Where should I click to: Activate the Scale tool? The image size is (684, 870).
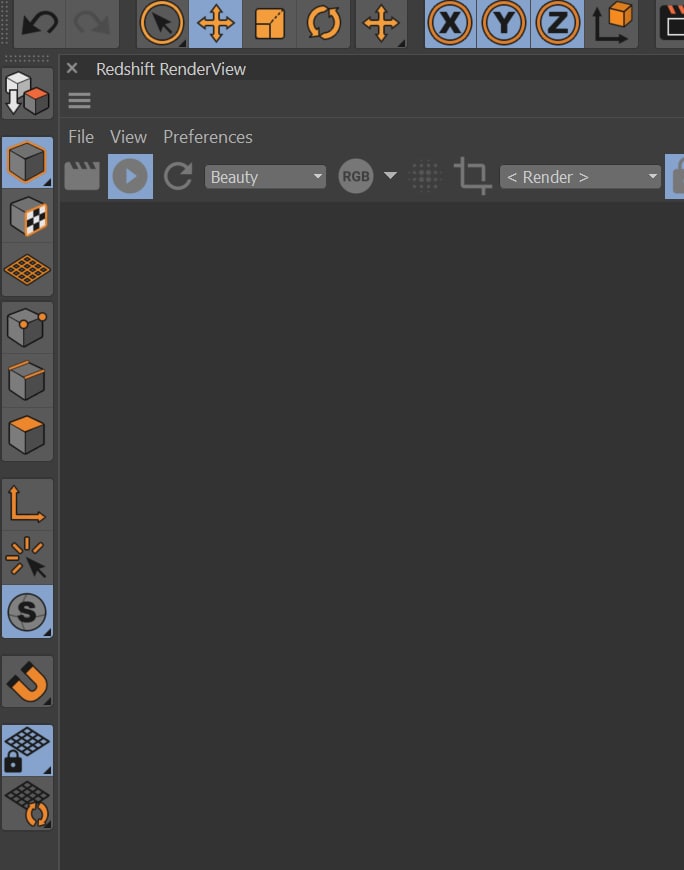pos(269,23)
